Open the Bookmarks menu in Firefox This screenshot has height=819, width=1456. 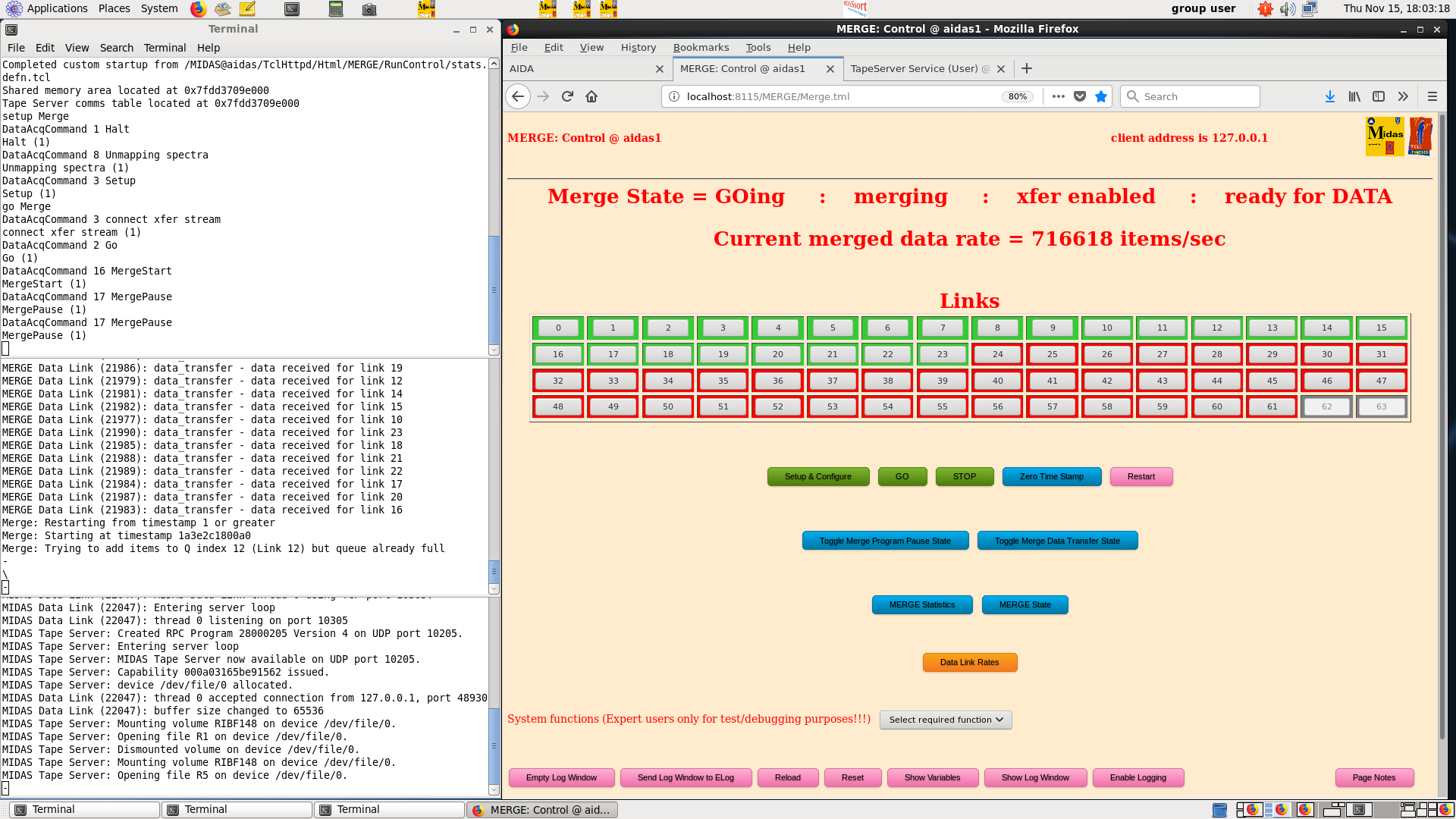[701, 47]
